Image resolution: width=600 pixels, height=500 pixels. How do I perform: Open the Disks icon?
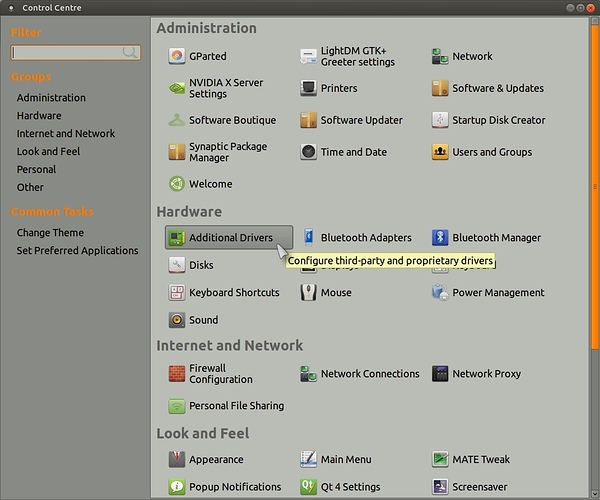177,265
